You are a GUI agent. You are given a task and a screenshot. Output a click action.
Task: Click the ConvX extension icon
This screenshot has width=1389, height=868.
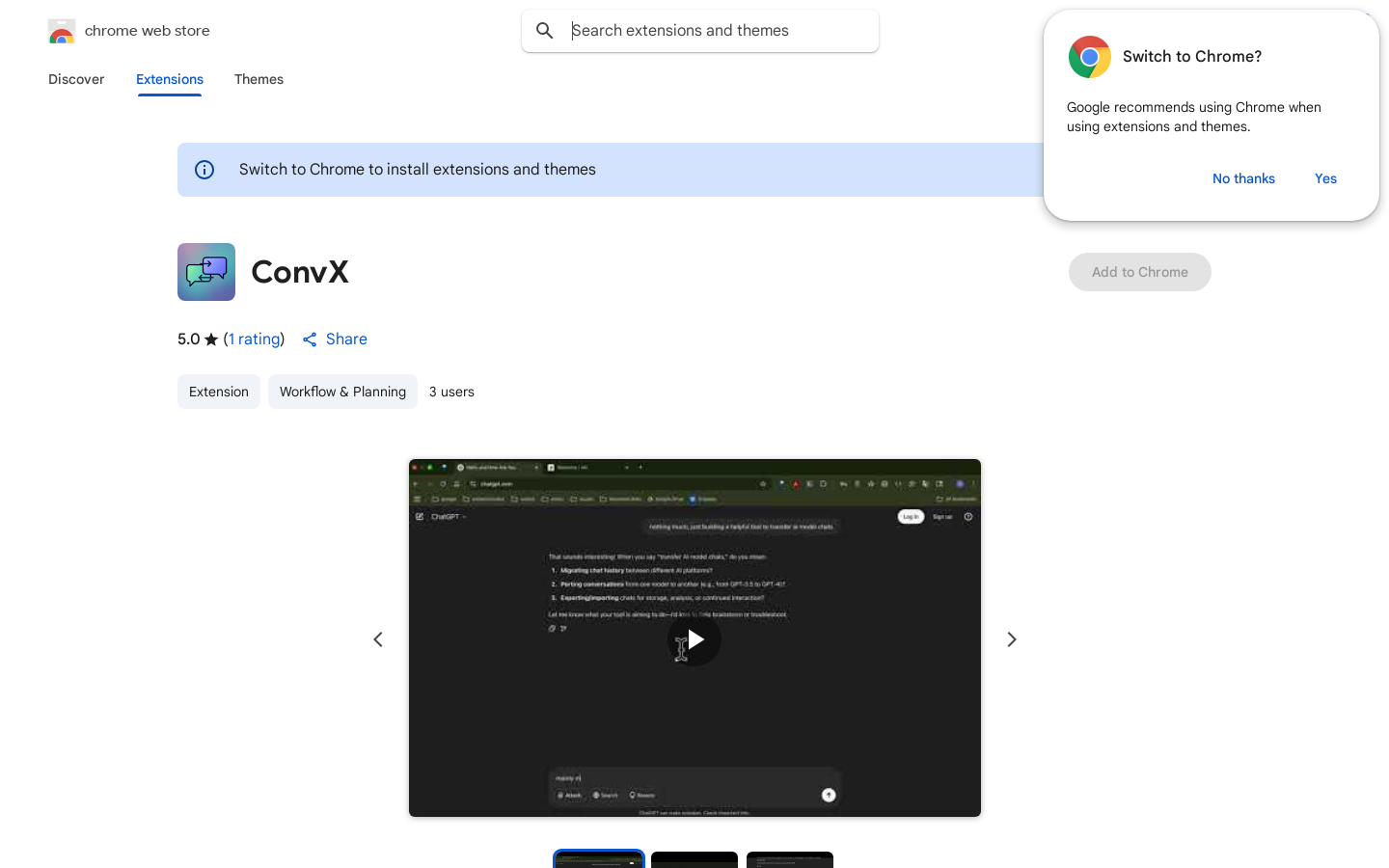click(206, 272)
